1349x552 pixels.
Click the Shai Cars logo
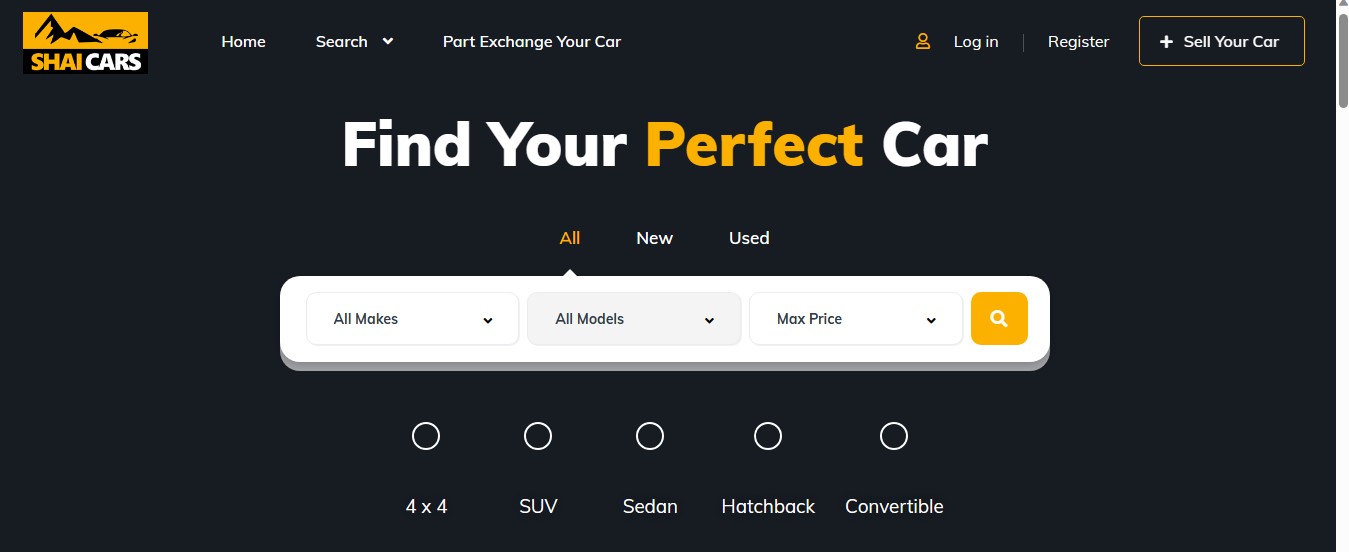[x=86, y=43]
